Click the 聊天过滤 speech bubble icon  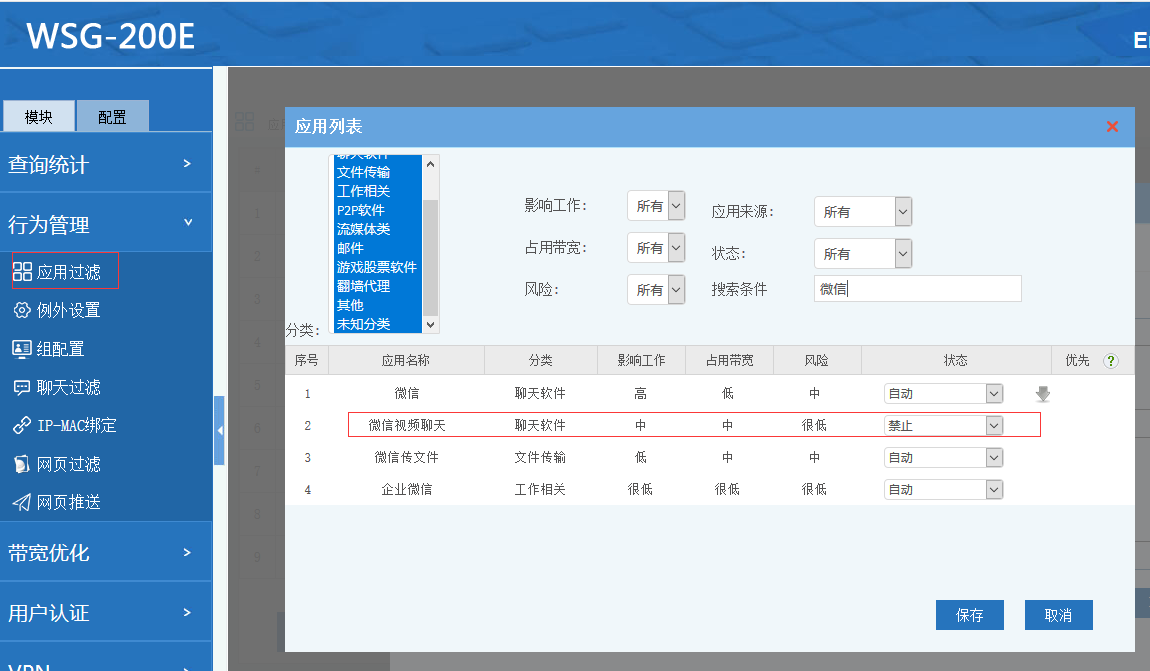[x=22, y=387]
